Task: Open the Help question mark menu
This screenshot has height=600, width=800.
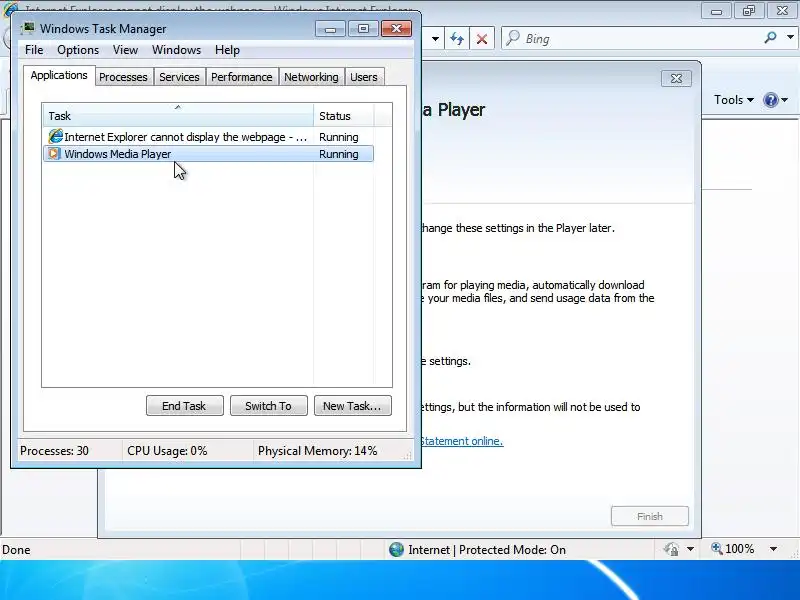Action: [775, 100]
